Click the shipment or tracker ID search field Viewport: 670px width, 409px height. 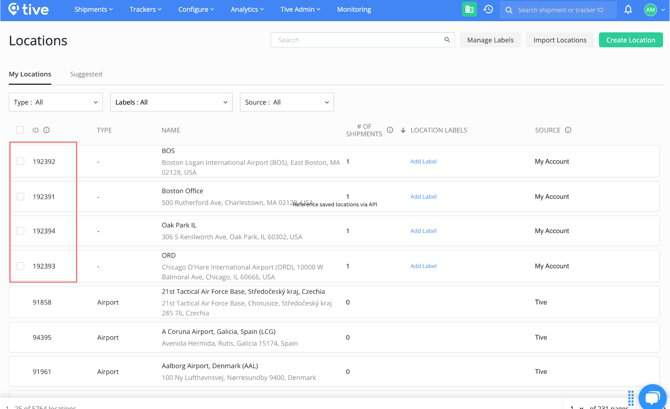pos(563,10)
